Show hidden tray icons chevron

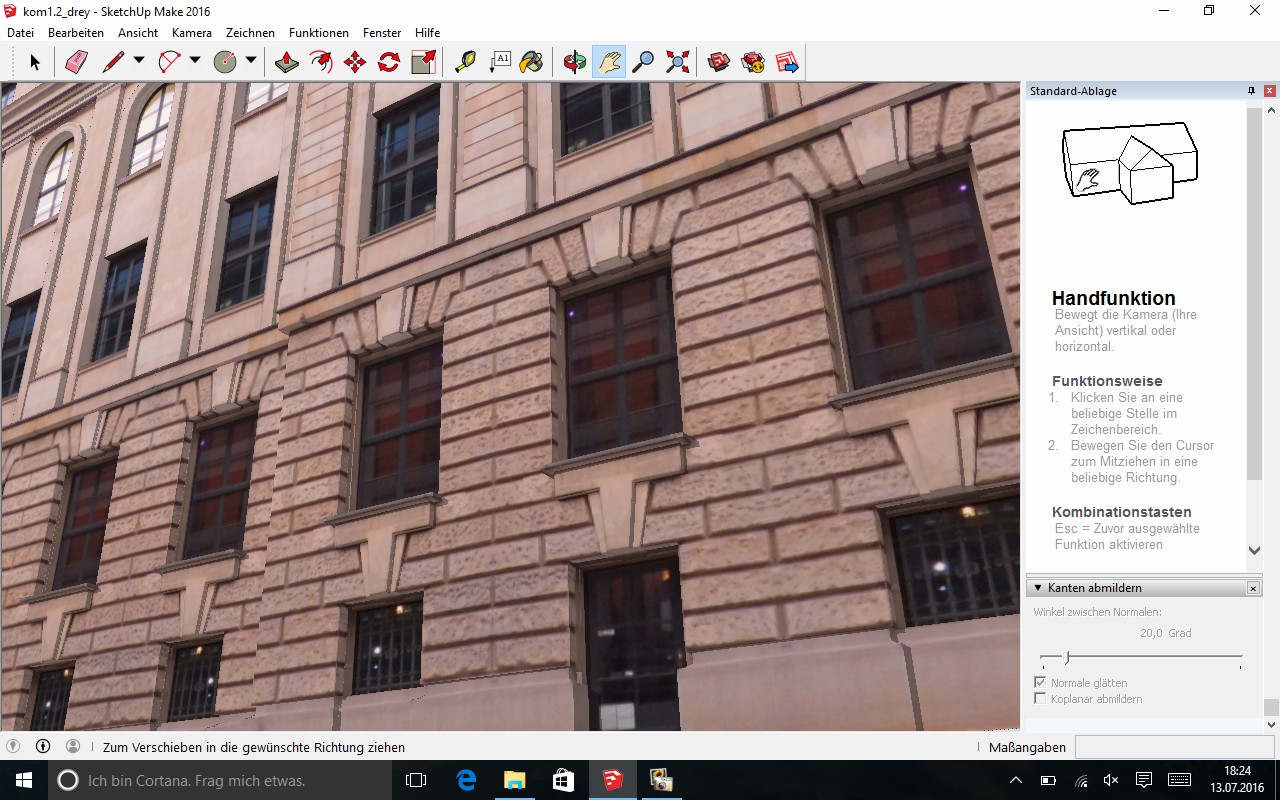tap(1016, 780)
